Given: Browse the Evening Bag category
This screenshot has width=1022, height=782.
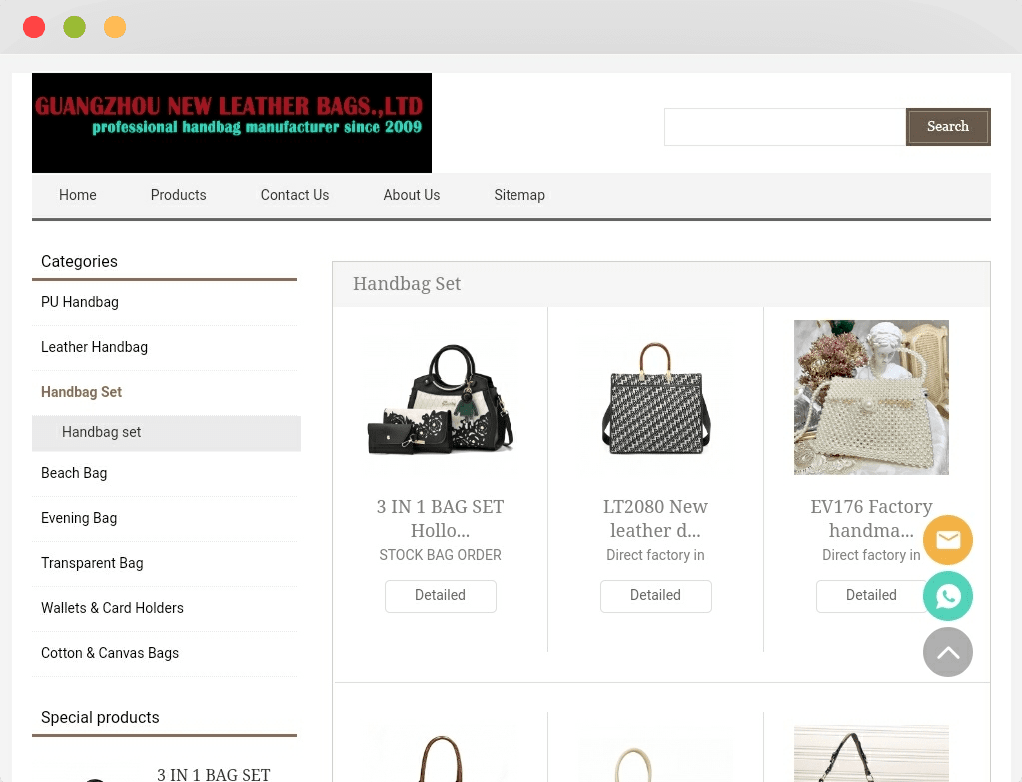Looking at the screenshot, I should 79,518.
